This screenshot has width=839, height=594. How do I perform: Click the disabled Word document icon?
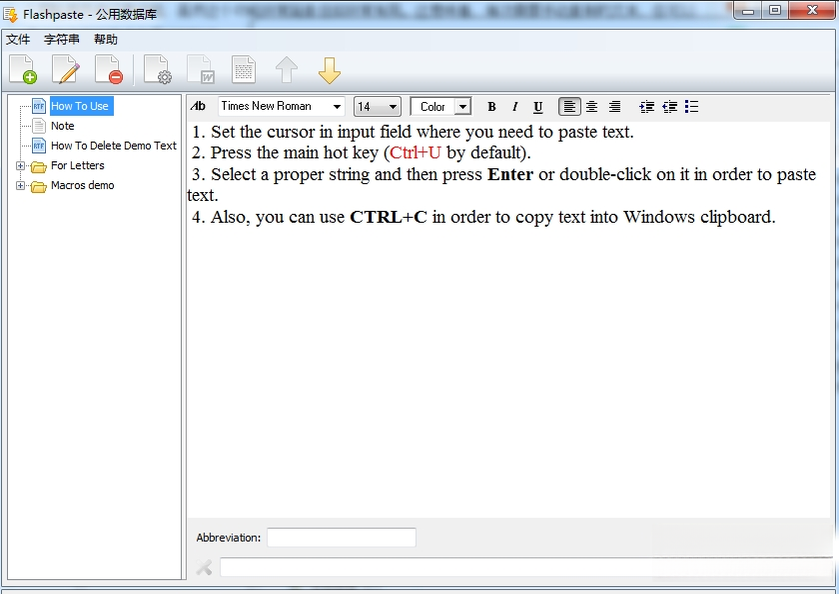coord(201,70)
